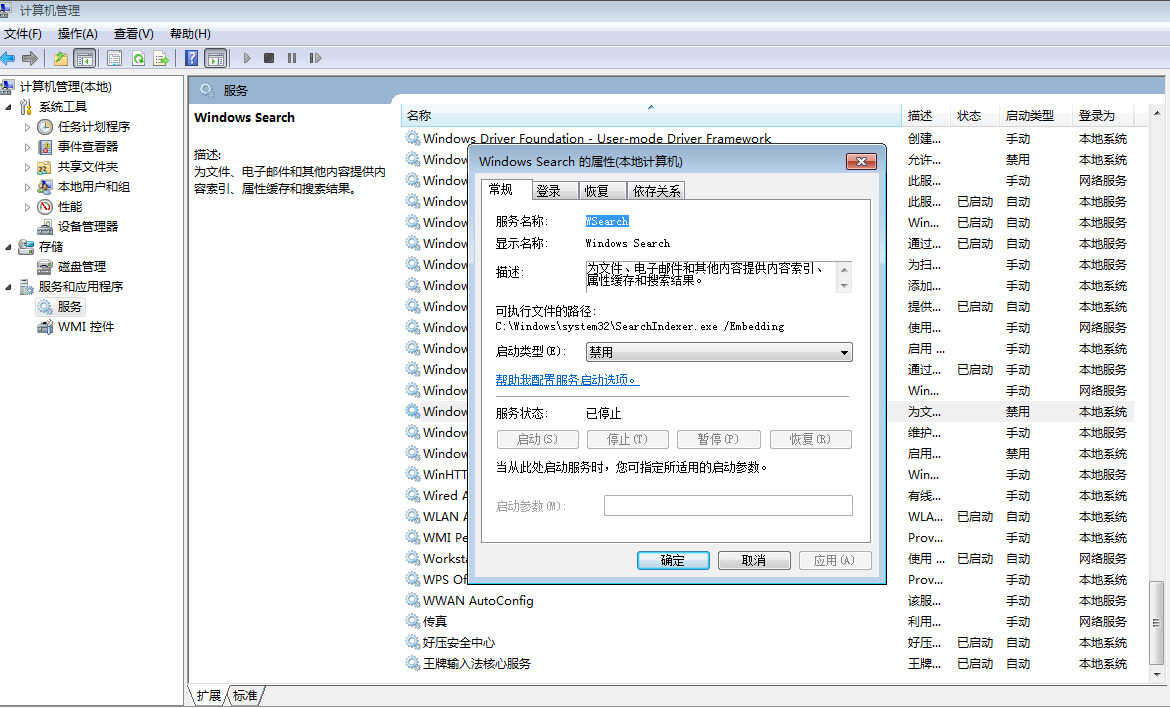Sort by the 登录为 column header
The width and height of the screenshot is (1170, 708).
coord(1103,116)
